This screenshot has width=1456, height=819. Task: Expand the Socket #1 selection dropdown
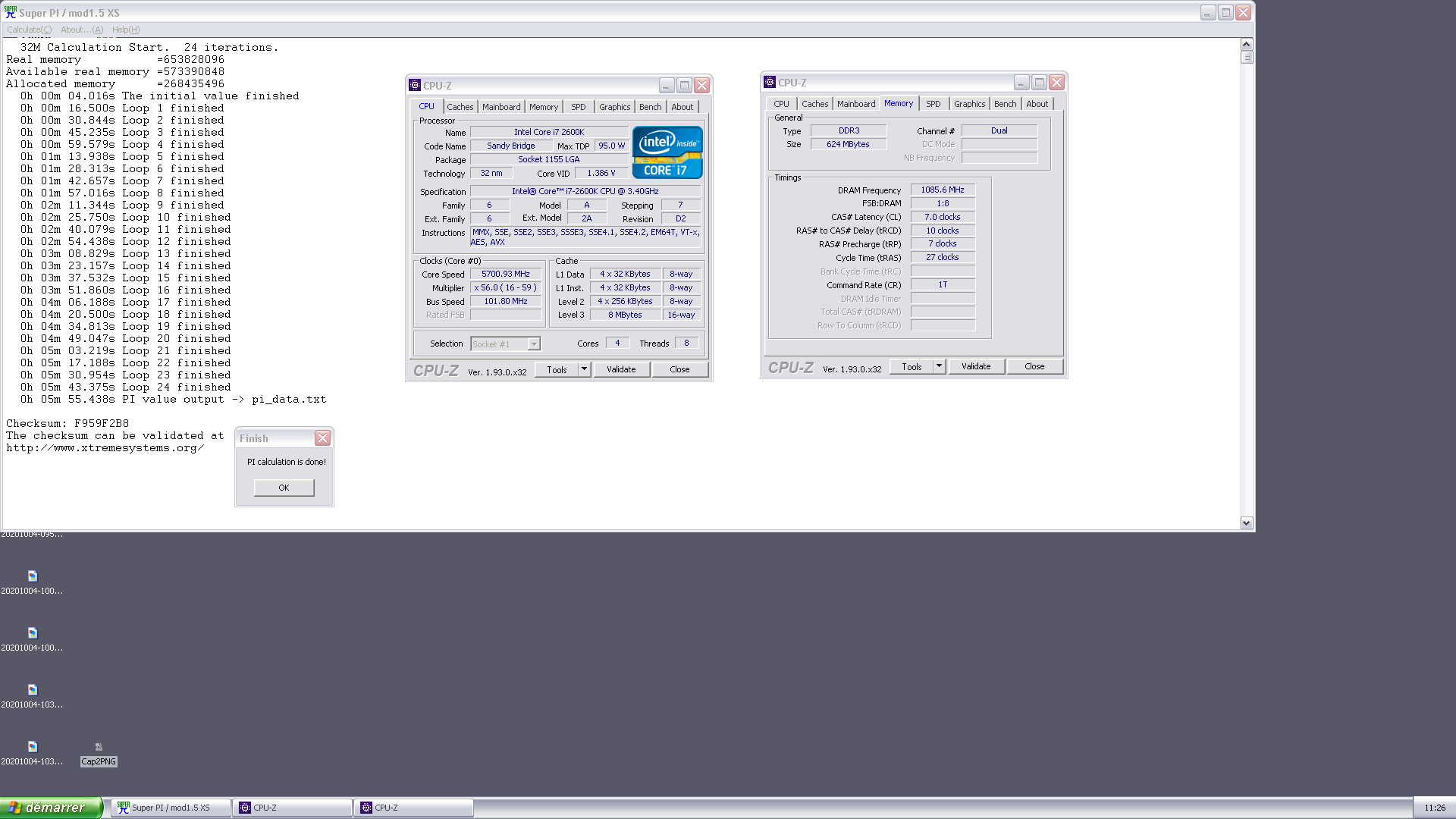(x=534, y=344)
